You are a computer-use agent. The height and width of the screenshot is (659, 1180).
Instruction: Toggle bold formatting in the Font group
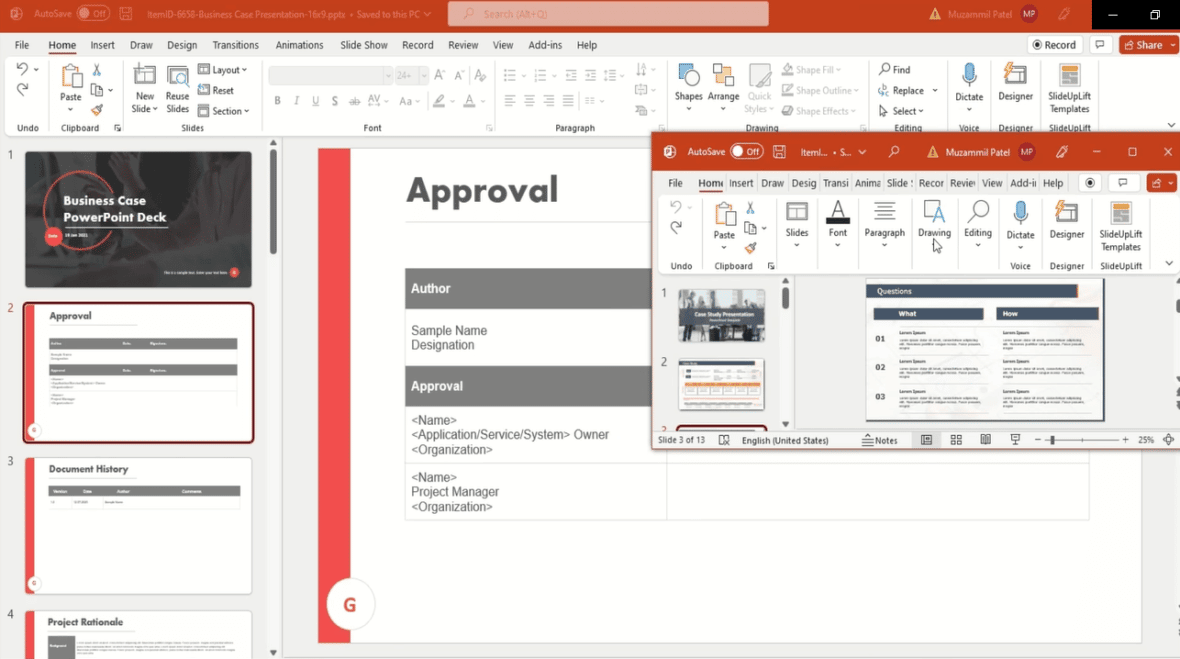pos(277,100)
